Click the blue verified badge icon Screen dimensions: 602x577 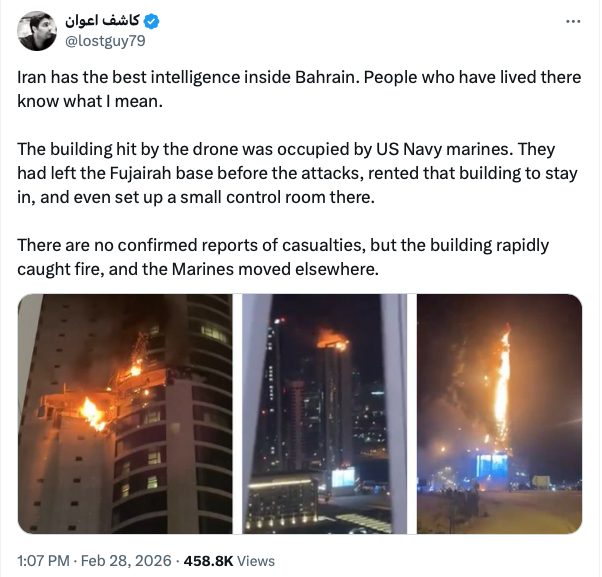point(151,21)
